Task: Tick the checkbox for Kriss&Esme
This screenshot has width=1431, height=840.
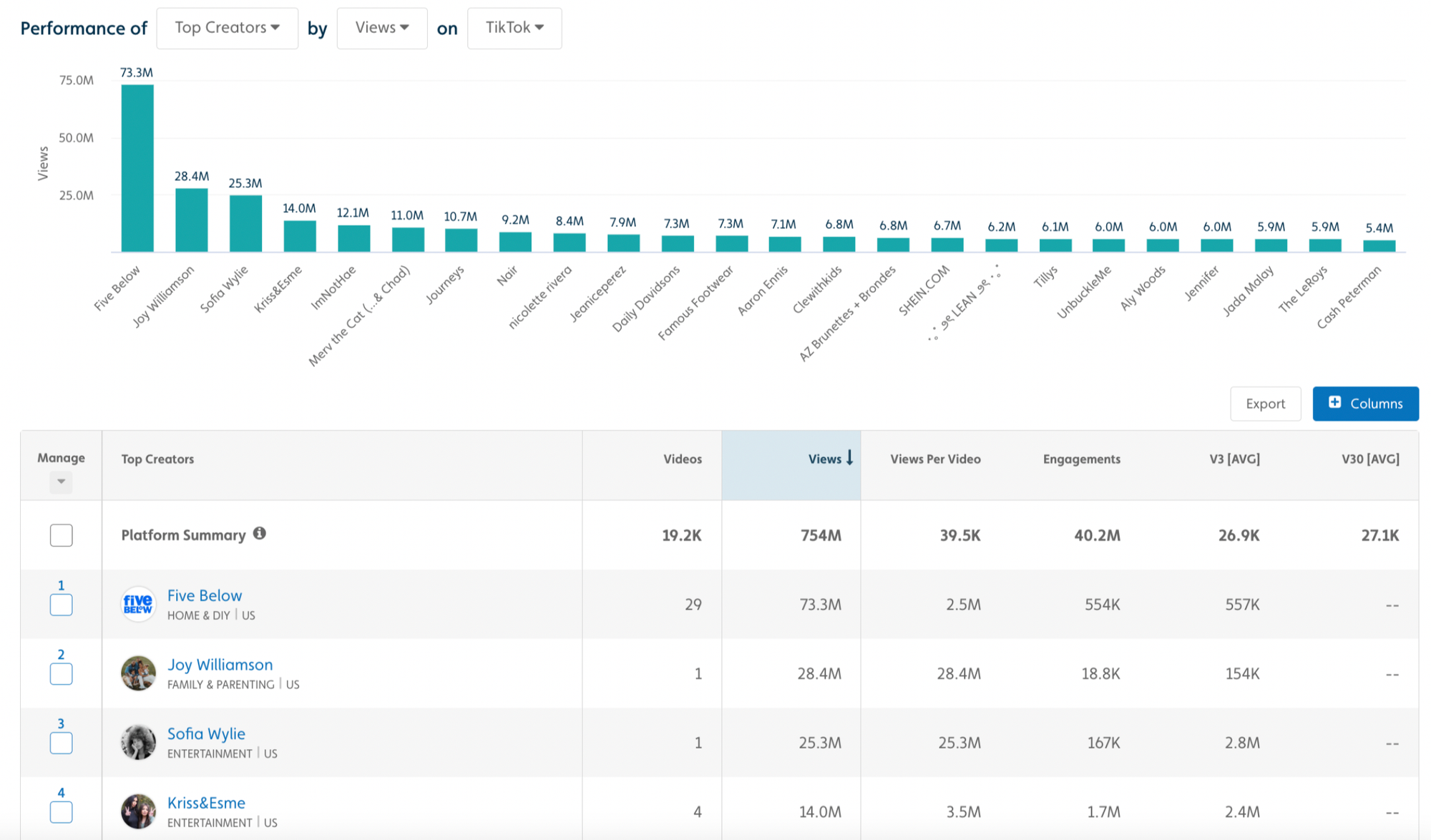Action: 61,812
